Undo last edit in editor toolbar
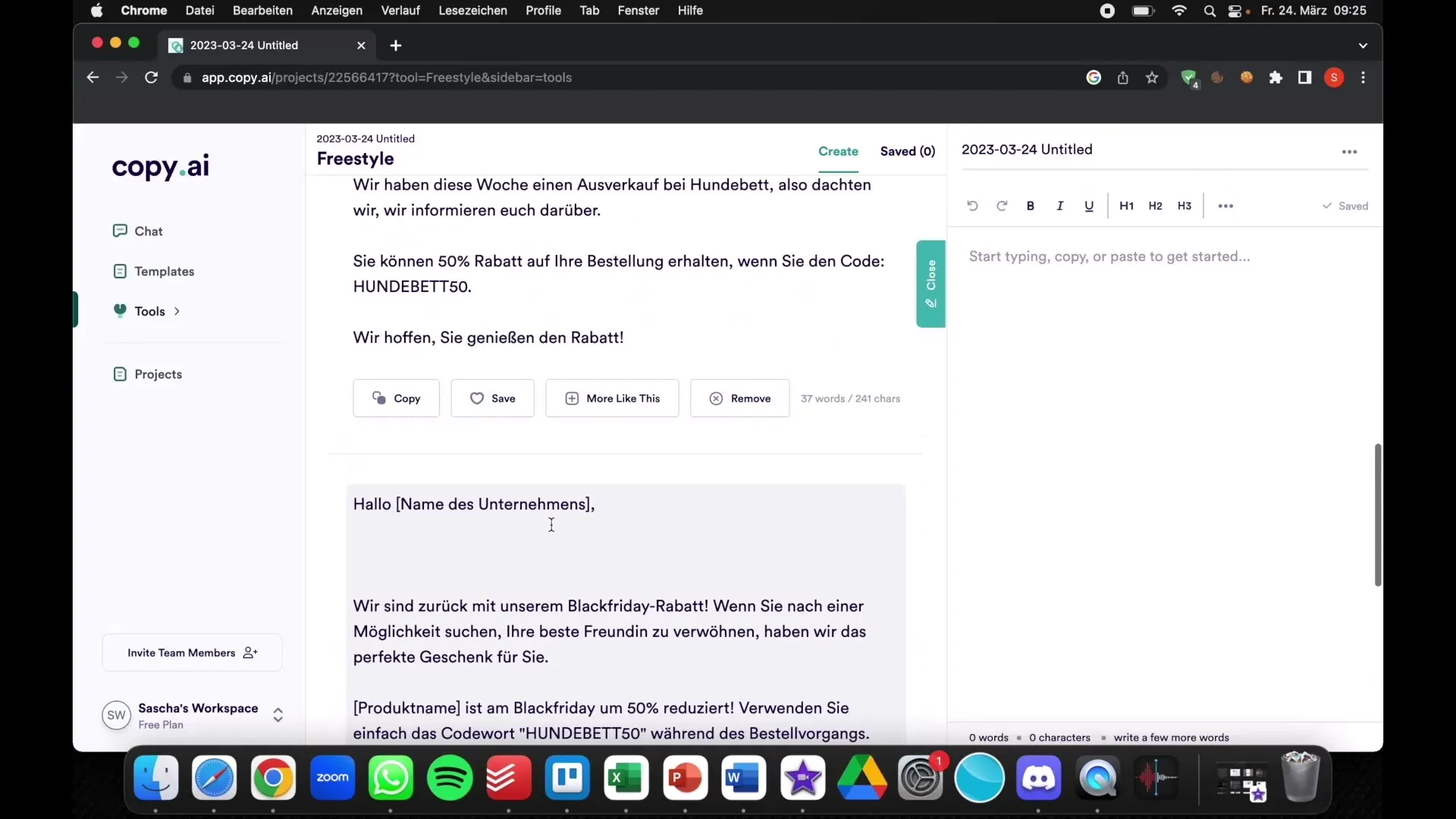 click(x=972, y=206)
